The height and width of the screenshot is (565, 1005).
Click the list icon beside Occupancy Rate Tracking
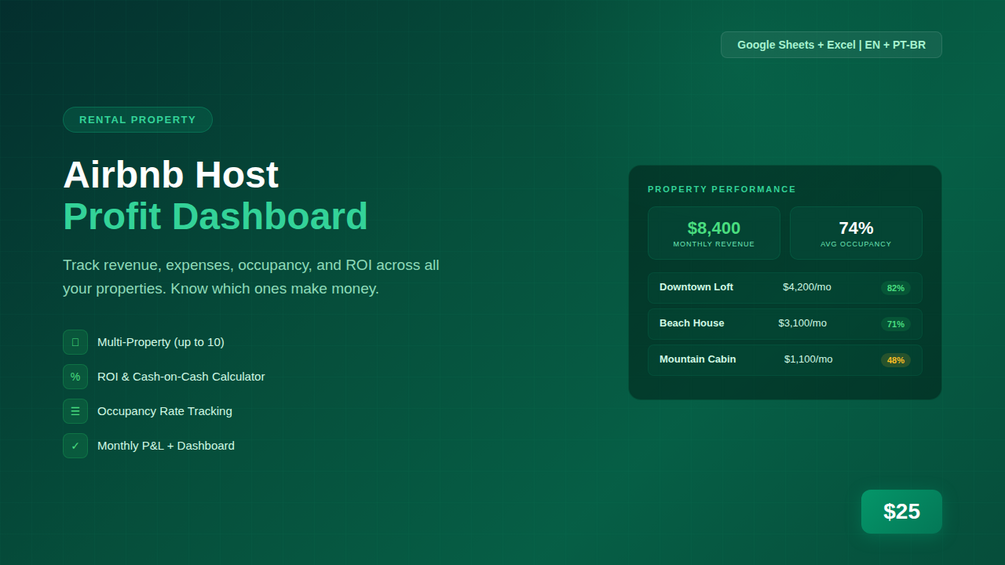(75, 411)
